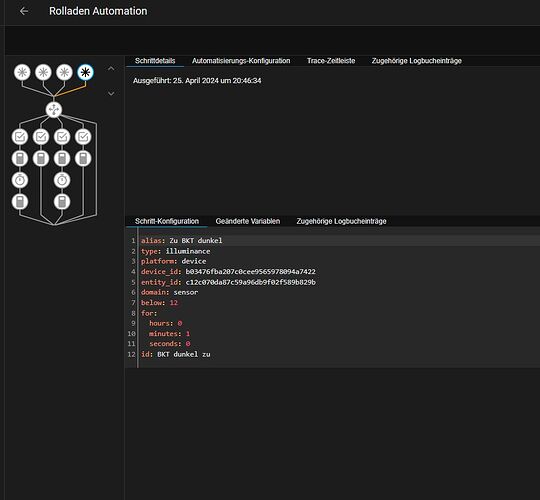Select the device action node under the fourth condition
The width and height of the screenshot is (540, 500).
coord(83,158)
